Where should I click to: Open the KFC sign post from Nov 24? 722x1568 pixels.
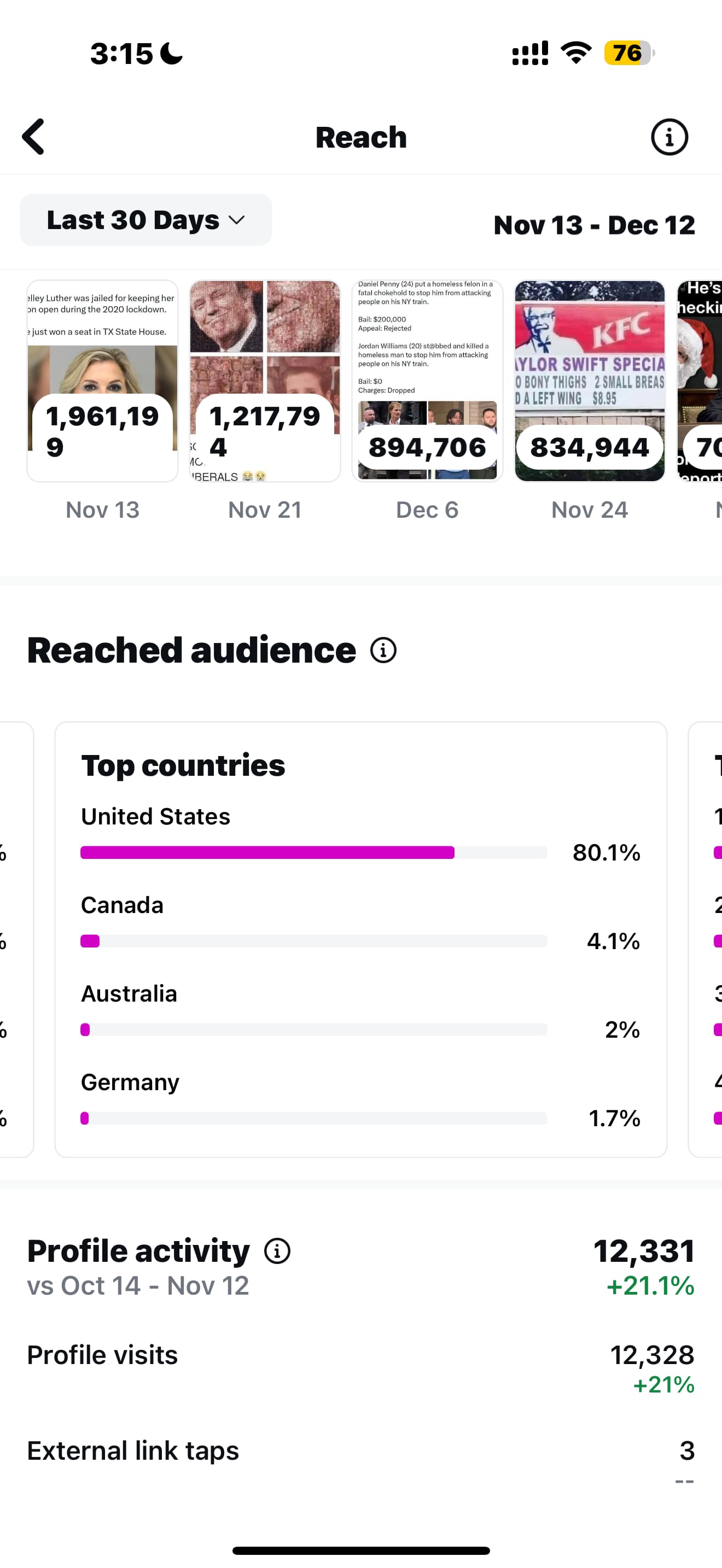pos(589,381)
